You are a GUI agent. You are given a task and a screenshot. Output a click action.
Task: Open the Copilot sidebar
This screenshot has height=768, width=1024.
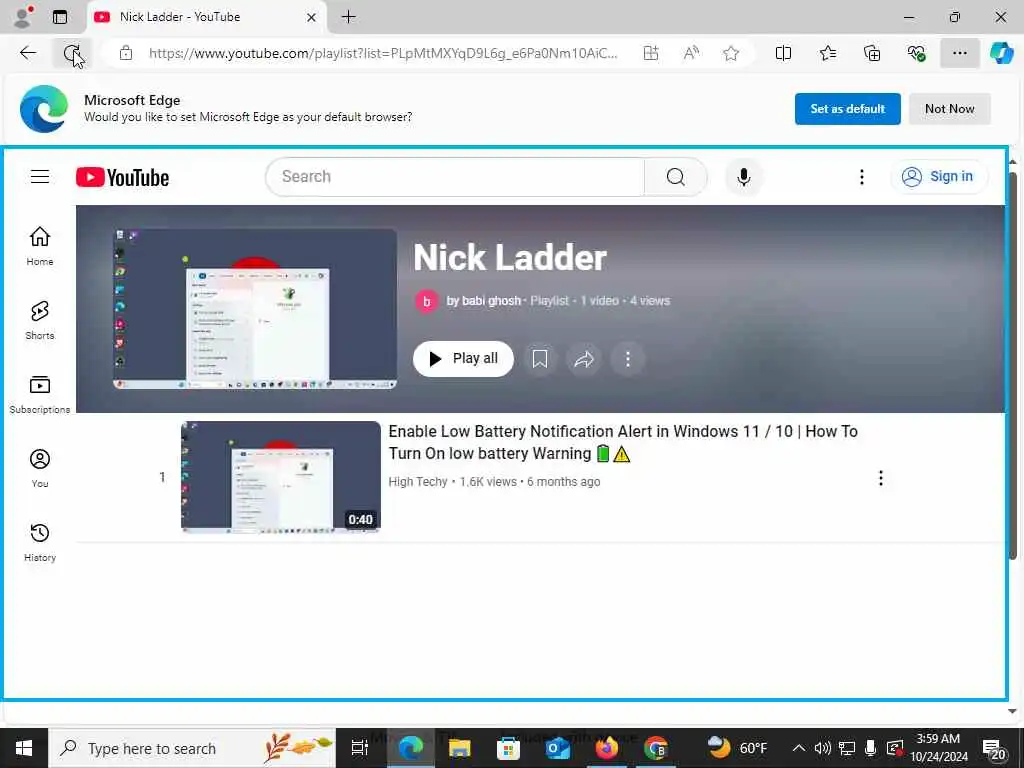[1001, 53]
